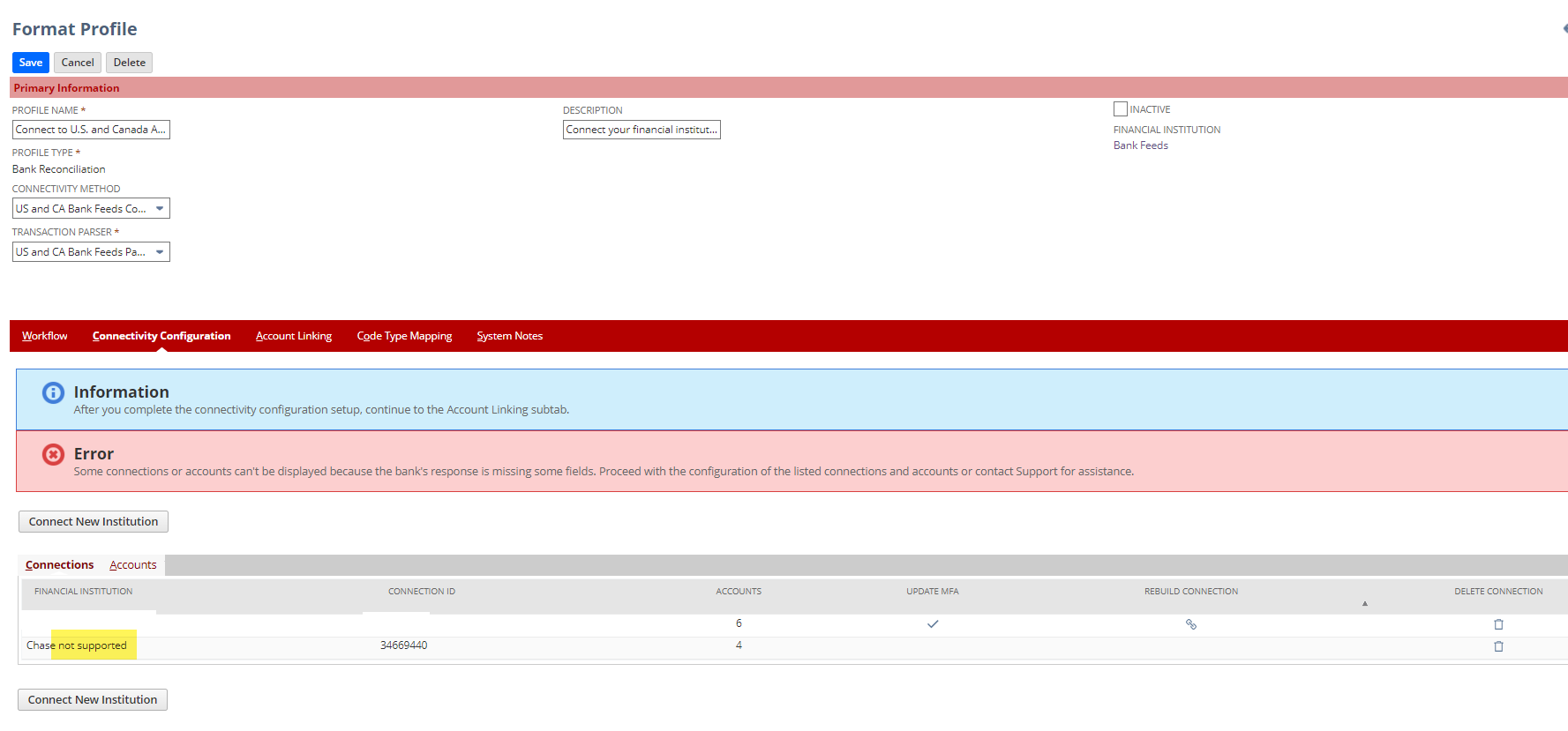Viewport: 1568px width, 731px height.
Task: Delete the Chase connection via trash icon
Action: click(1498, 645)
